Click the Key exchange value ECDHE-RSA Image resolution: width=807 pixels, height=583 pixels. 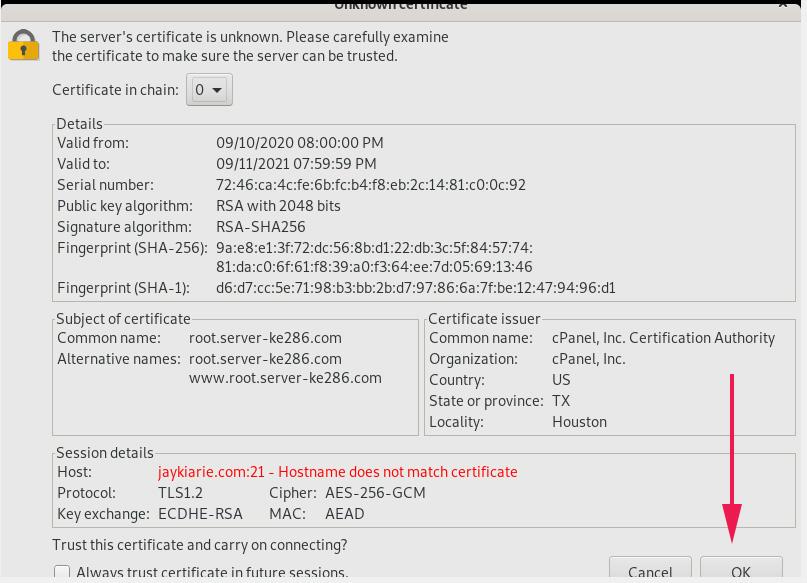(200, 514)
